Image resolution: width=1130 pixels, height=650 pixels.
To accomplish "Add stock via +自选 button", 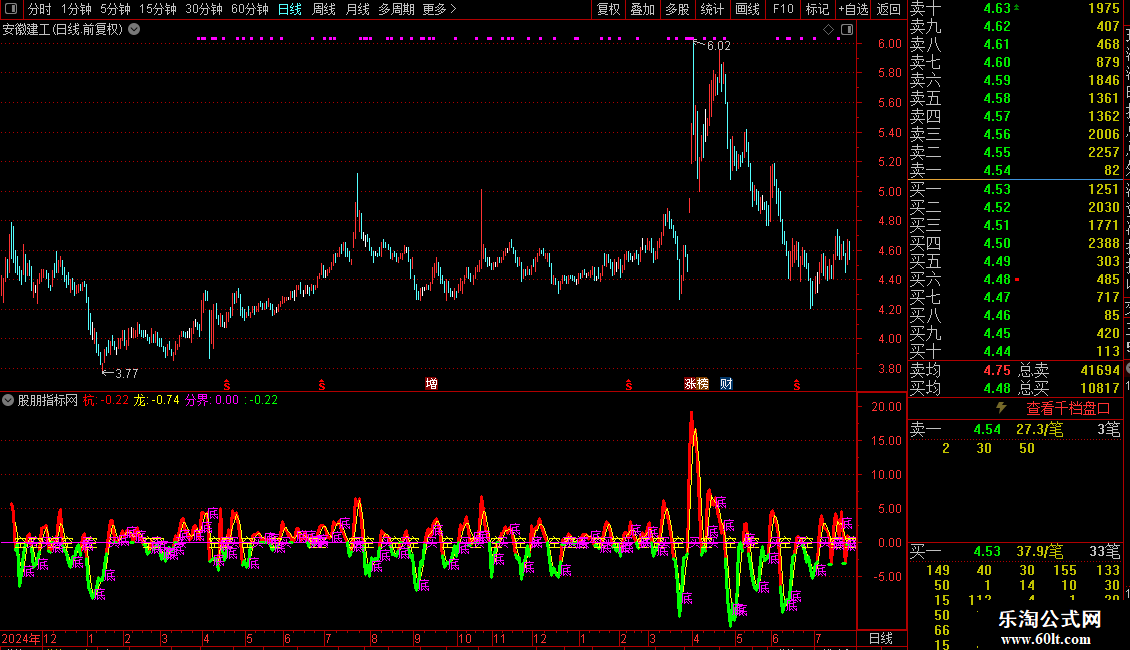I will tap(854, 9).
